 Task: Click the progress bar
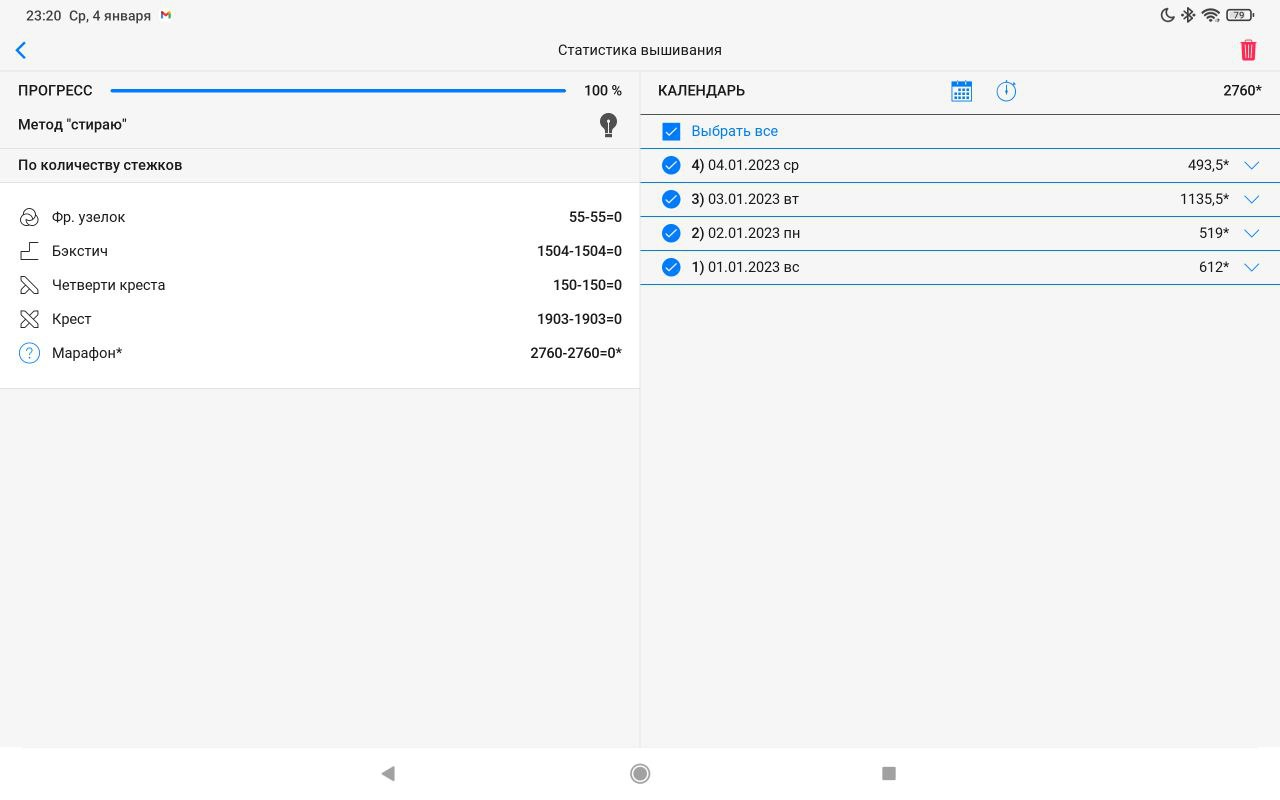pyautogui.click(x=338, y=91)
